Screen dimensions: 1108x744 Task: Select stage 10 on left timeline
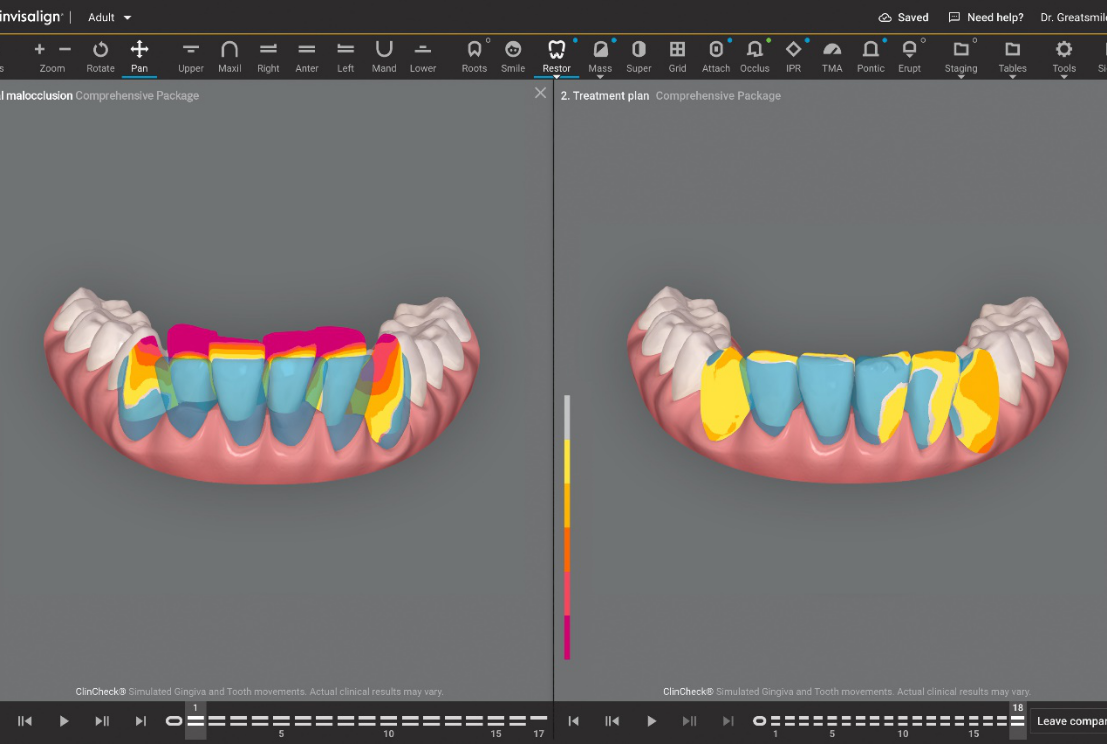coord(389,721)
